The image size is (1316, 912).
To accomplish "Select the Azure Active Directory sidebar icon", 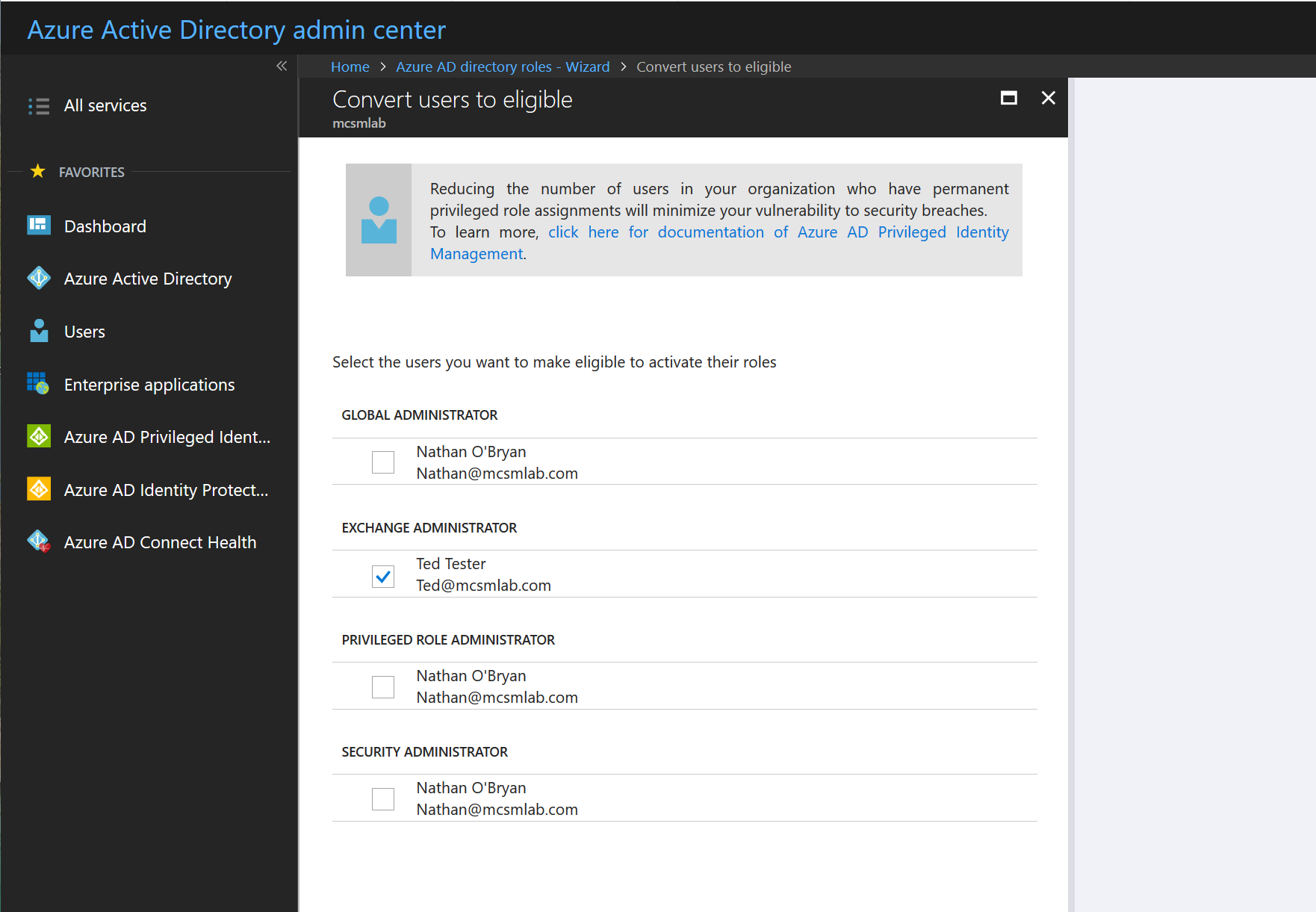I will [x=38, y=278].
